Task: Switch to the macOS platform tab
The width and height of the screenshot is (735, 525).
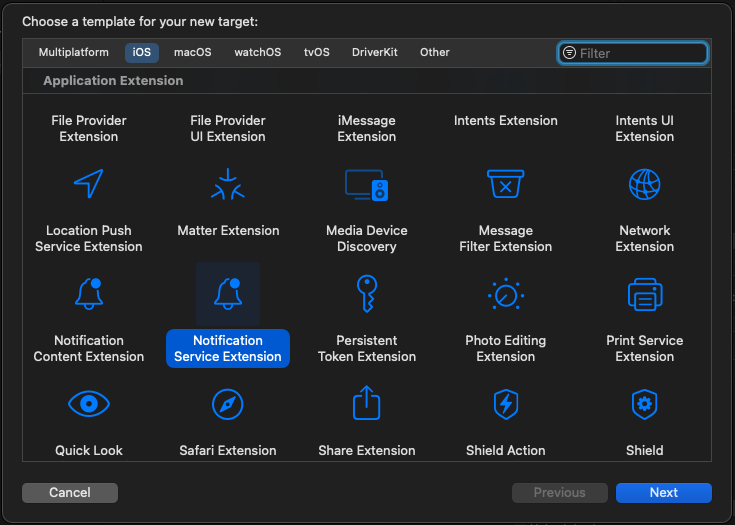Action: (192, 52)
